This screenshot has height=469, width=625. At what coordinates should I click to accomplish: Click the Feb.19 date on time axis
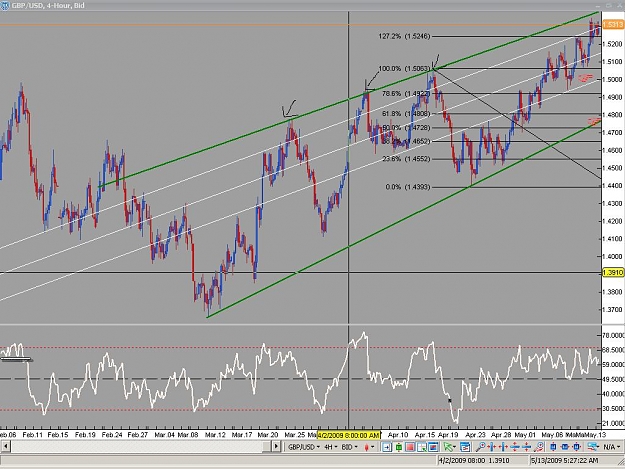click(85, 435)
